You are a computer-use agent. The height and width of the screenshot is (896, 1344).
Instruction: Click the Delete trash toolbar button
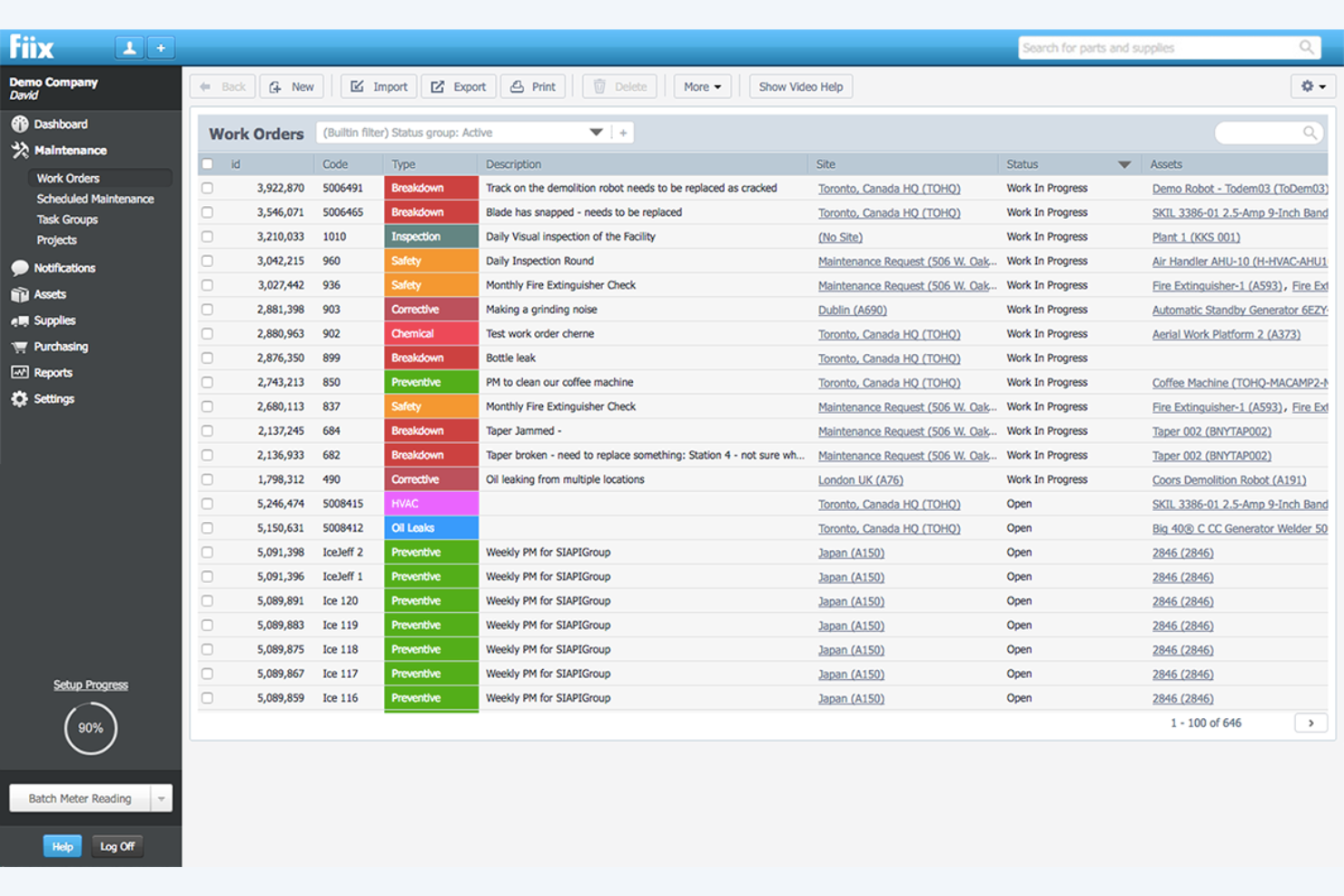click(620, 87)
